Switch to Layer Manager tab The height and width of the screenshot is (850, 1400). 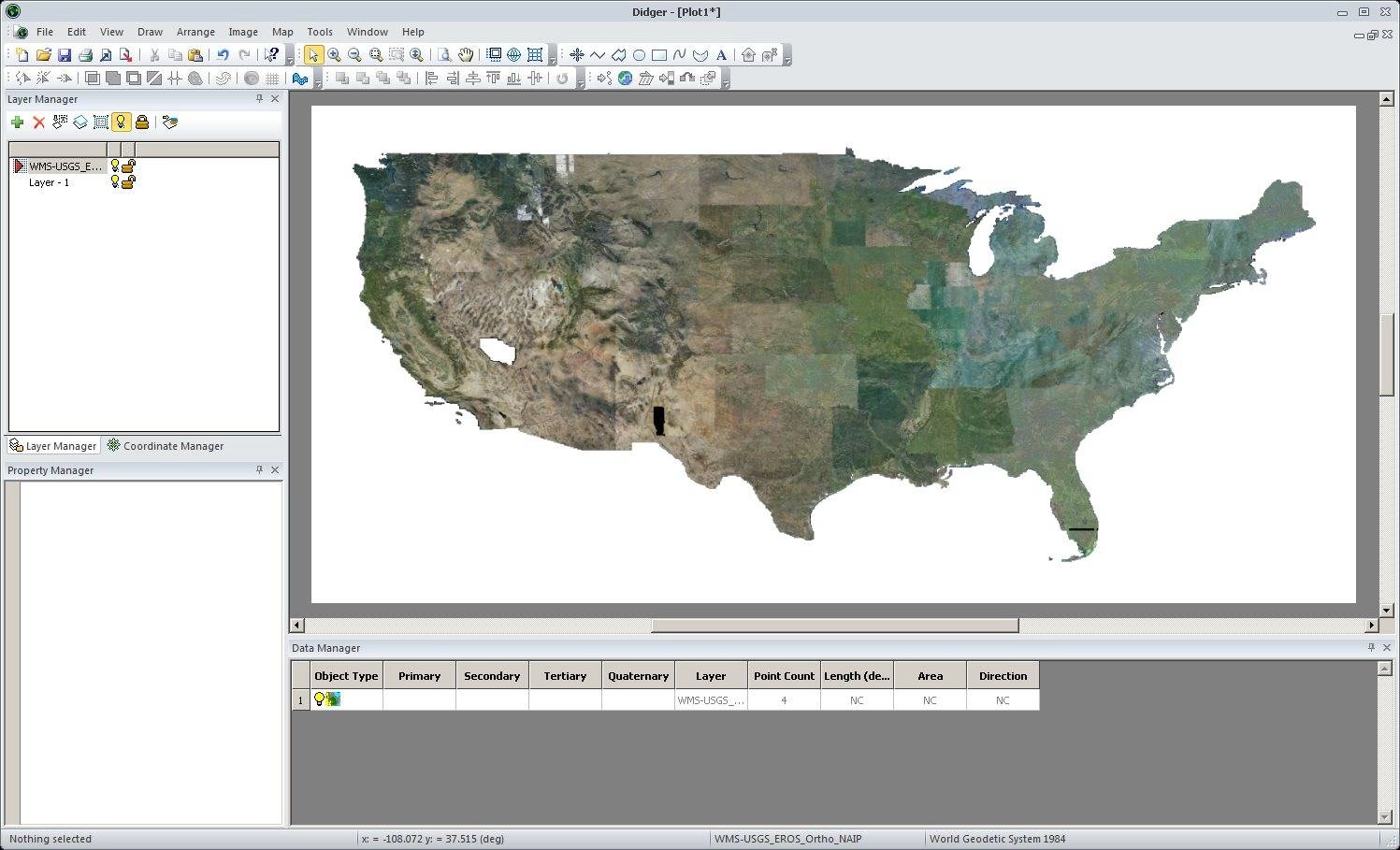pos(52,446)
